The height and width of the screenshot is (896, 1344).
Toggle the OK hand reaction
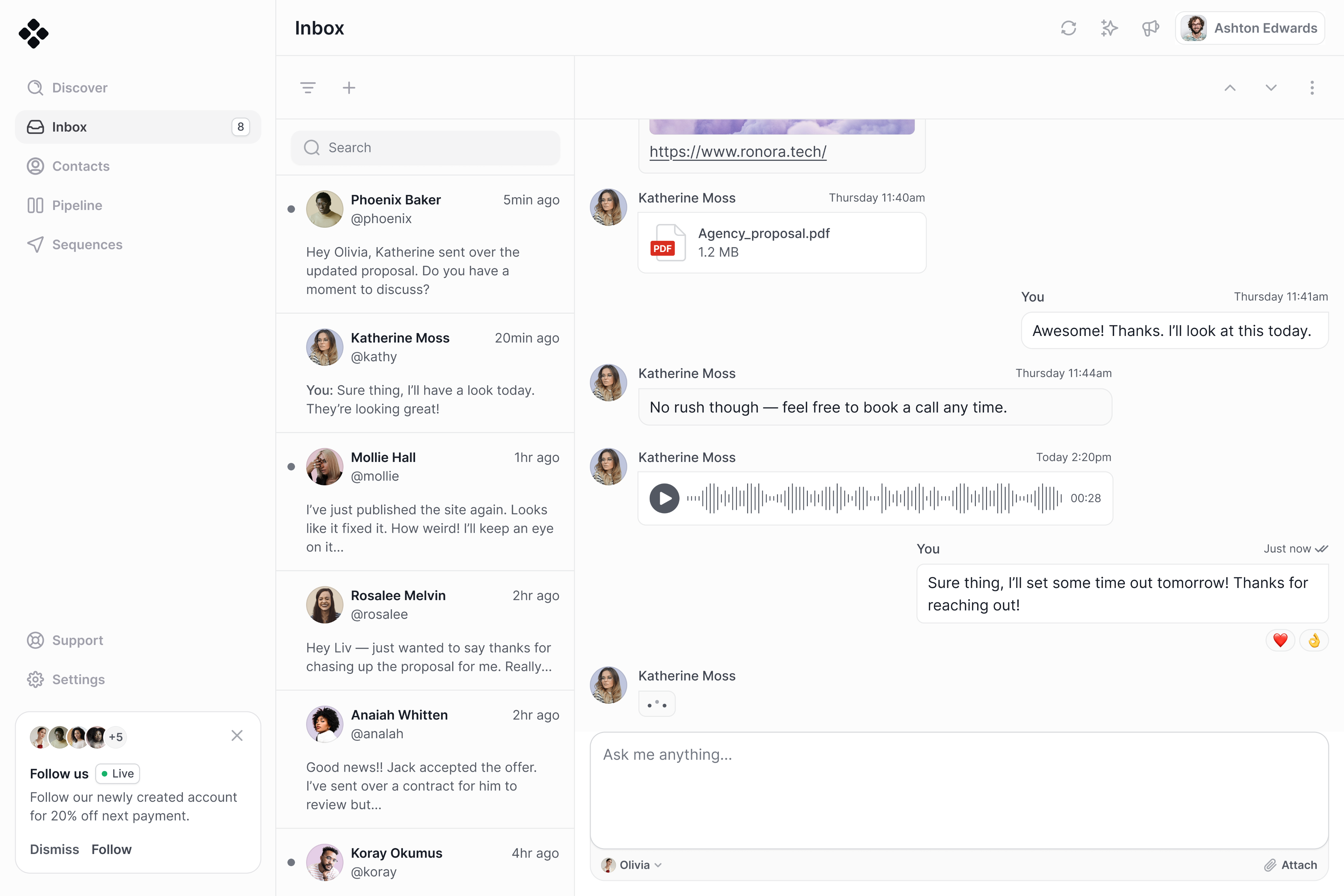click(1314, 640)
